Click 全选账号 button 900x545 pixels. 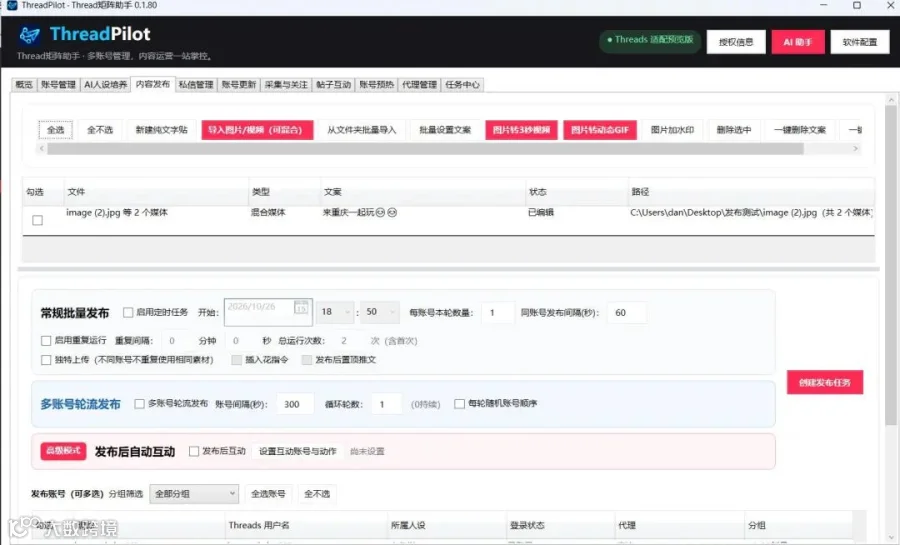pos(268,494)
